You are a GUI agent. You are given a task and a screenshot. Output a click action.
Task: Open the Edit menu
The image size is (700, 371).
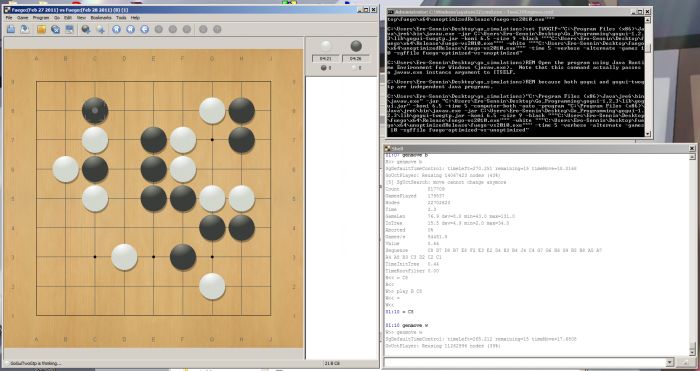pyautogui.click(x=68, y=18)
